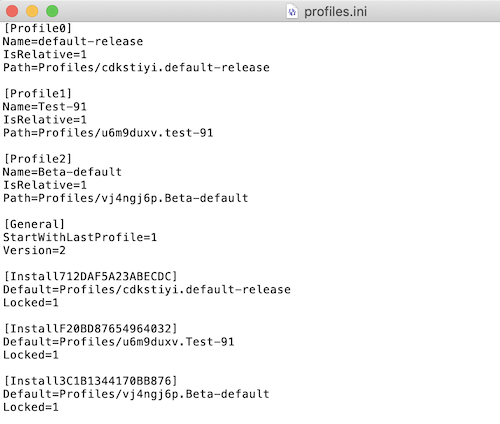This screenshot has height=424, width=500.
Task: Click the Default=Profiles/u6m9duxv.Test-91 line
Action: 119,342
